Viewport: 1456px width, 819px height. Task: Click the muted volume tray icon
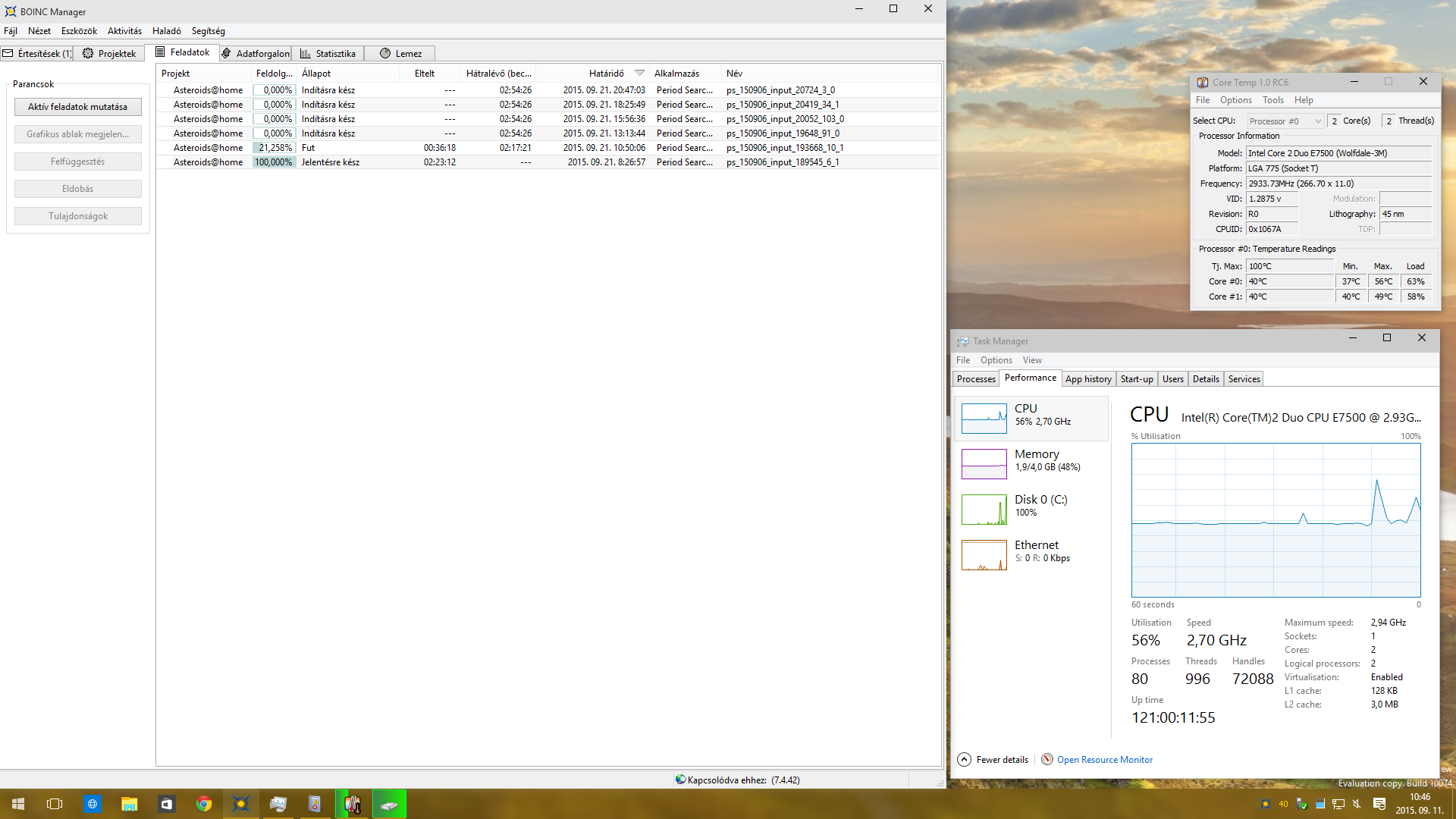point(1357,804)
